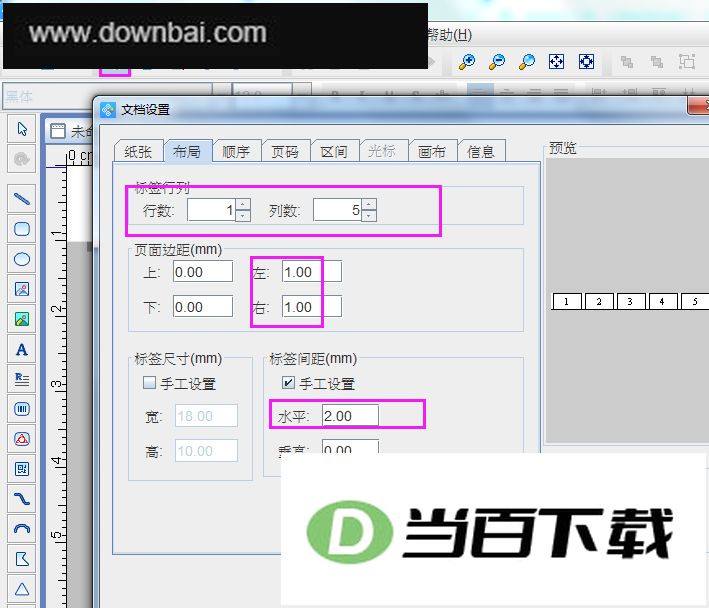Switch to the 布局 tab
Viewport: 709px width, 608px height.
187,151
